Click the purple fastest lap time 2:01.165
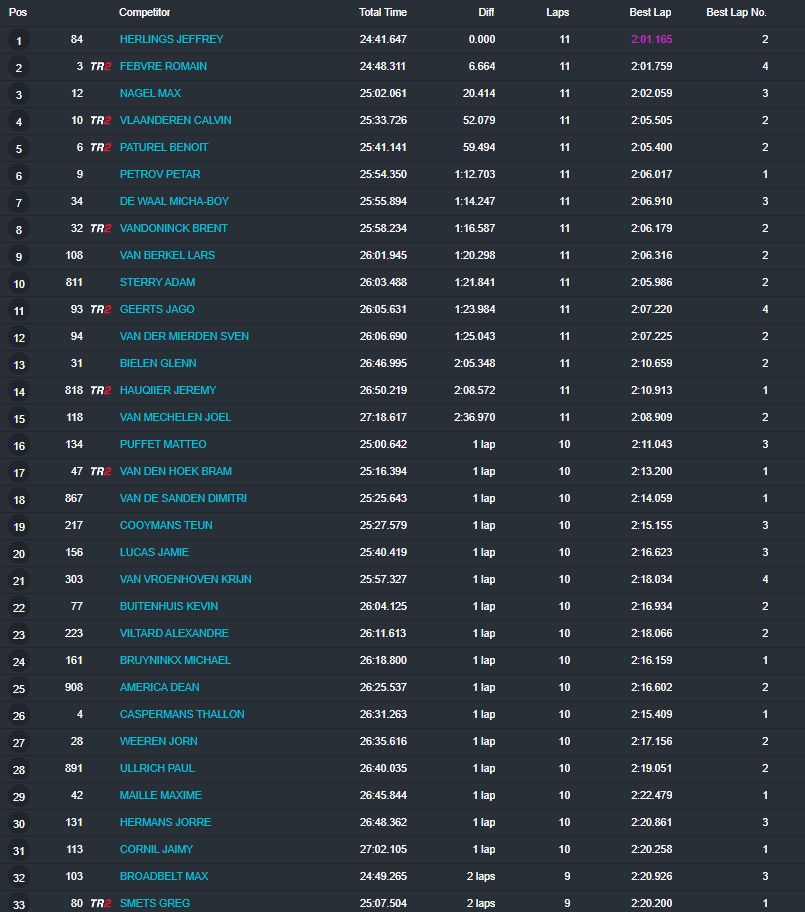The height and width of the screenshot is (912, 805). pos(650,40)
